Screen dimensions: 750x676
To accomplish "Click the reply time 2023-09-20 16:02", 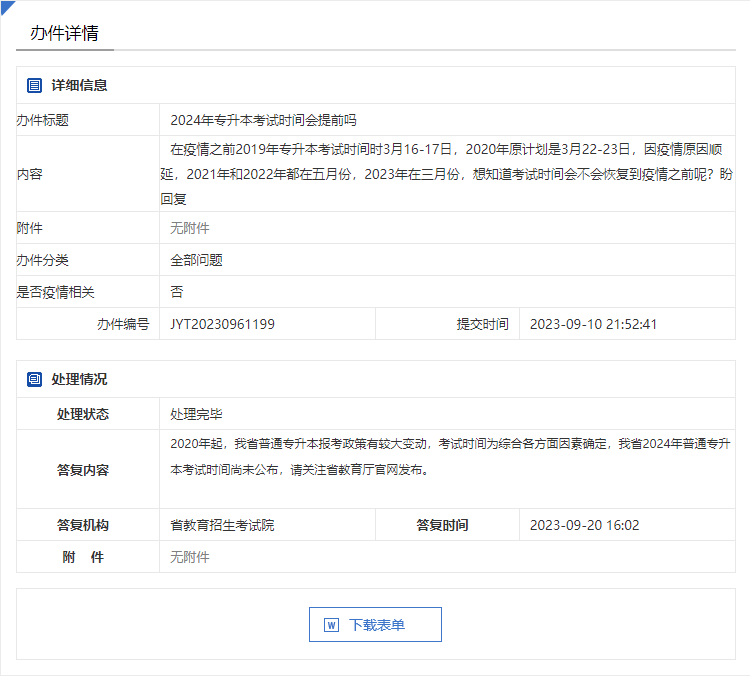I will pyautogui.click(x=584, y=525).
